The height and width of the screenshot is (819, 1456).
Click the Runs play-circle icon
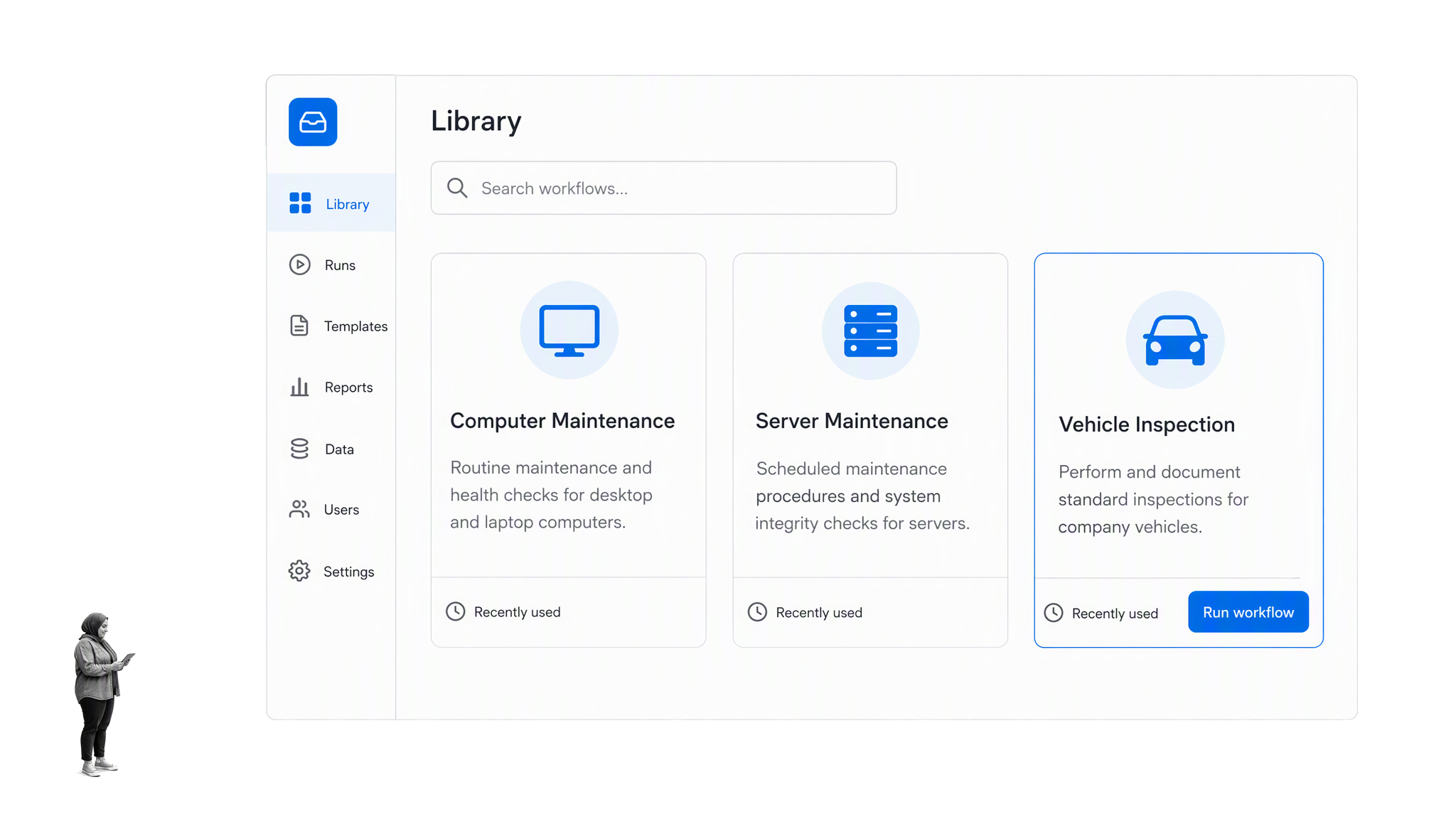[299, 264]
